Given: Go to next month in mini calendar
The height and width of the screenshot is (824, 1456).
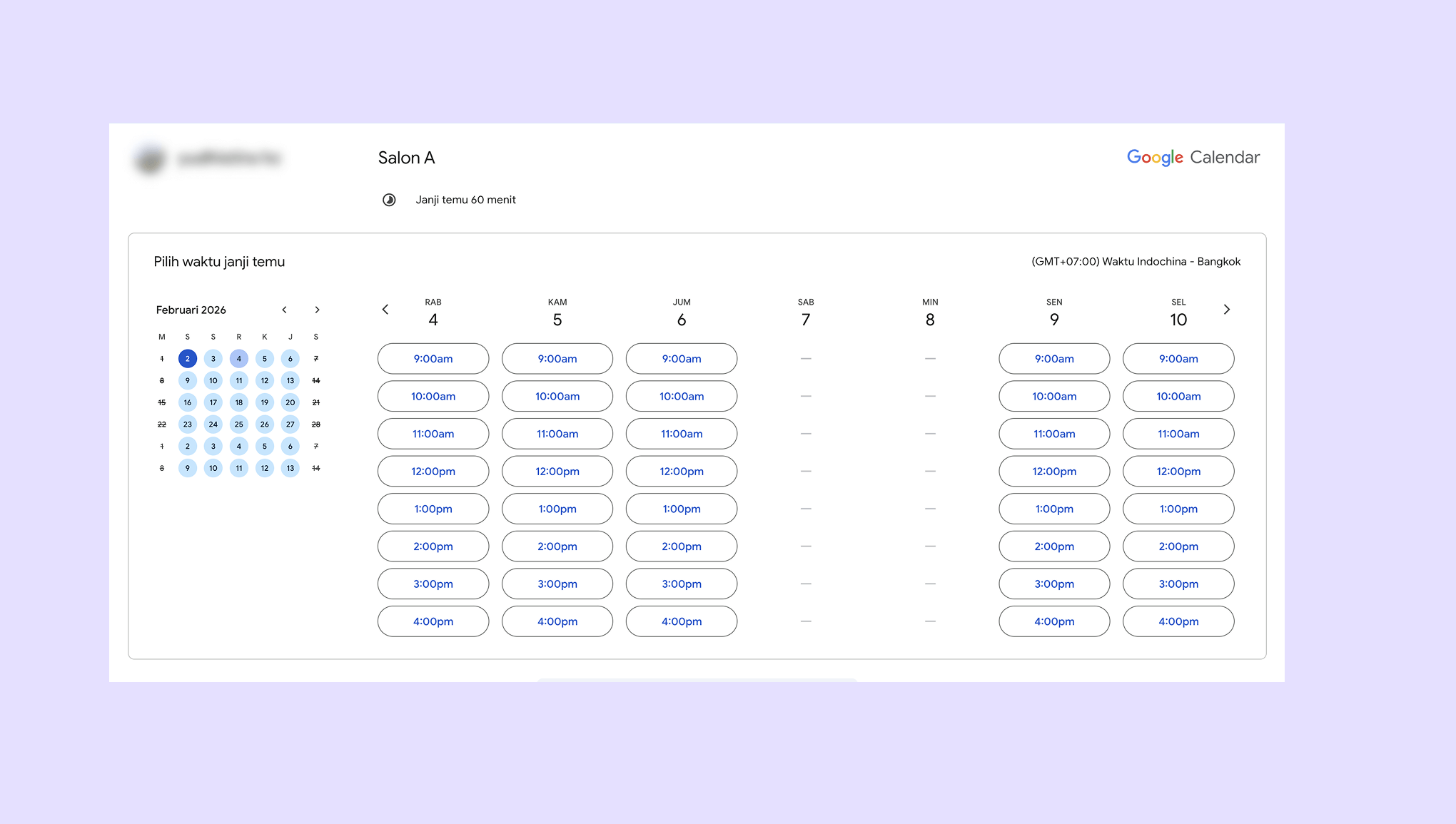Looking at the screenshot, I should pos(317,310).
